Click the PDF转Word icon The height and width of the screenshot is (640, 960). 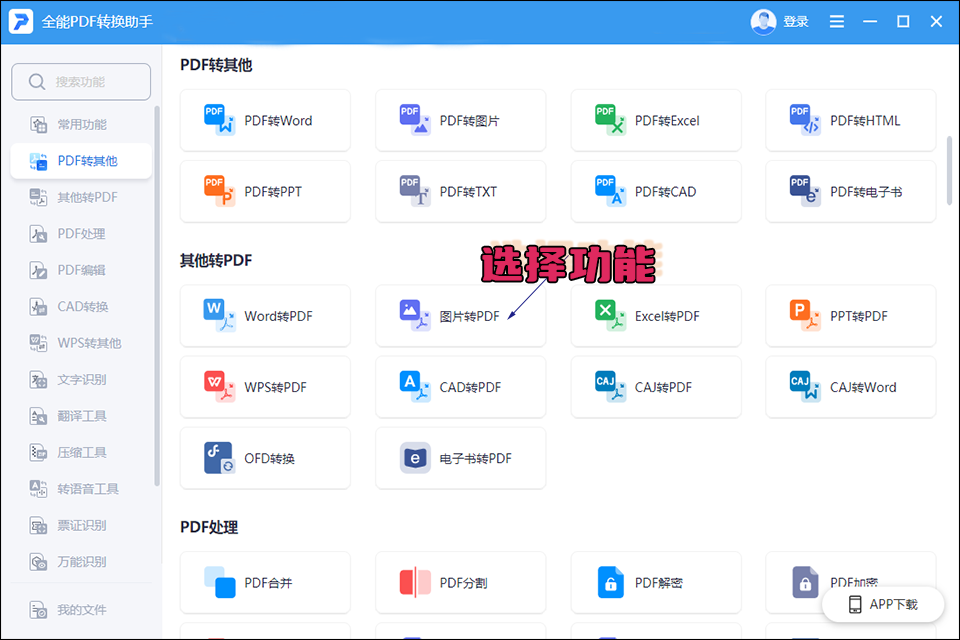point(218,120)
